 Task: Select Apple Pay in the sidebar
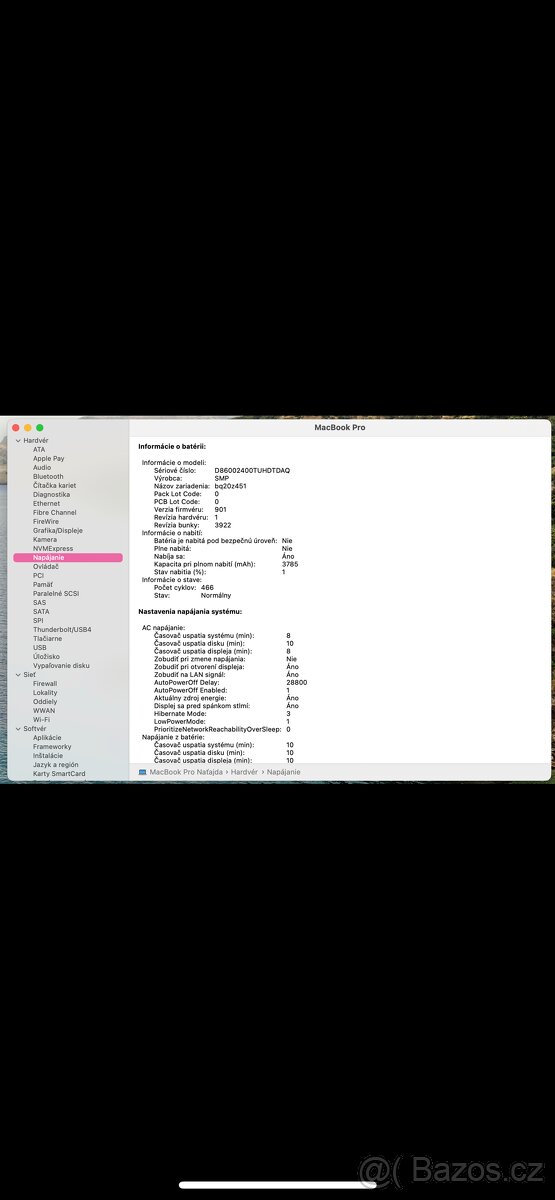pyautogui.click(x=48, y=459)
